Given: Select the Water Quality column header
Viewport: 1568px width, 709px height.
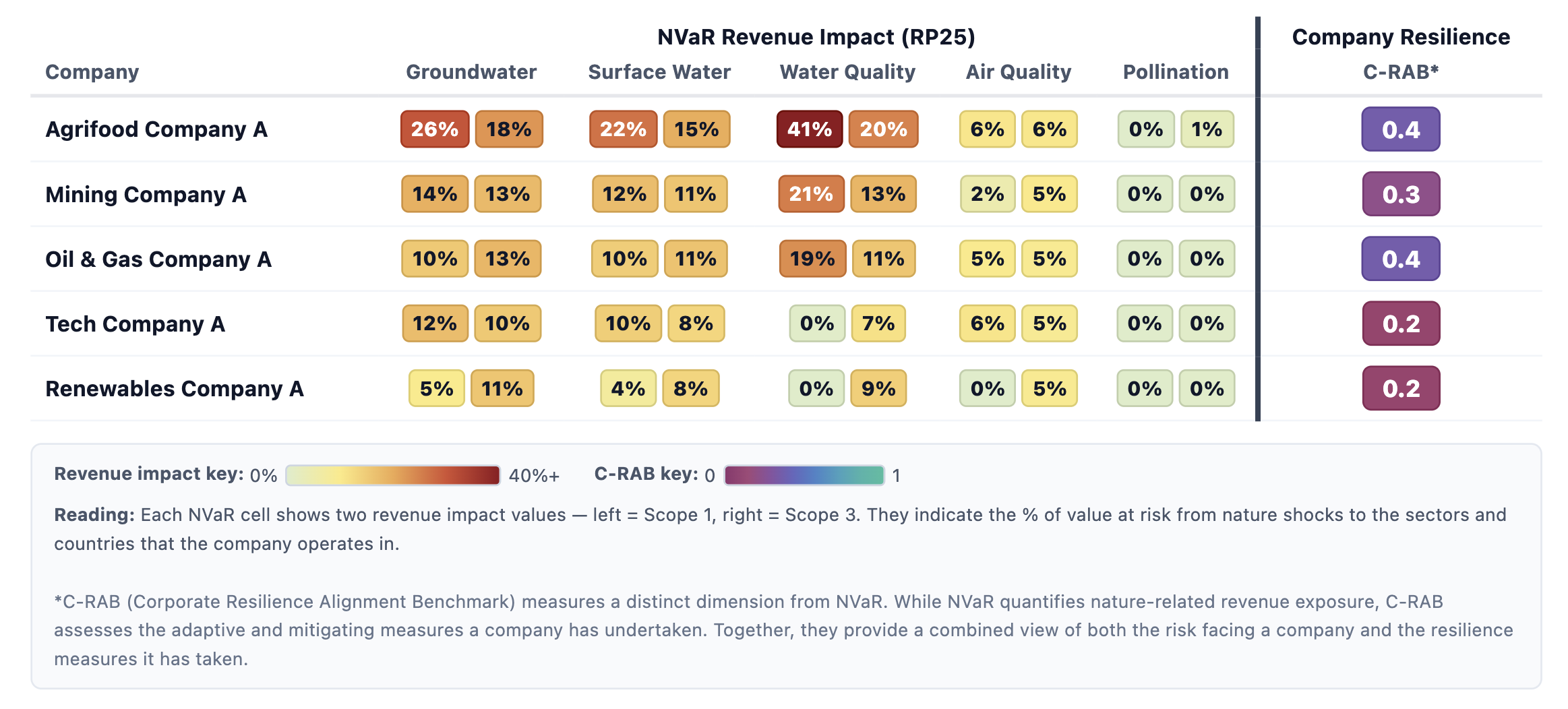Looking at the screenshot, I should [x=847, y=72].
